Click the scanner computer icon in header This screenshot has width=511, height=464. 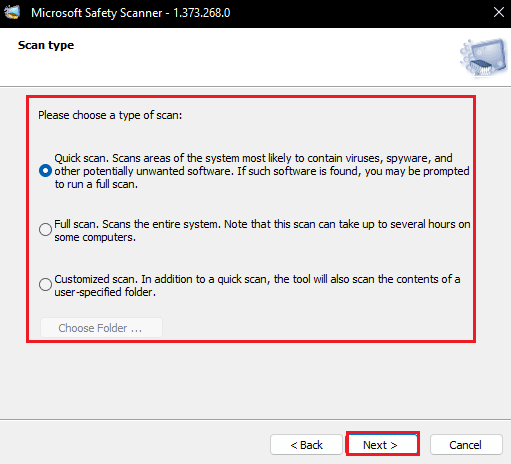[x=484, y=57]
